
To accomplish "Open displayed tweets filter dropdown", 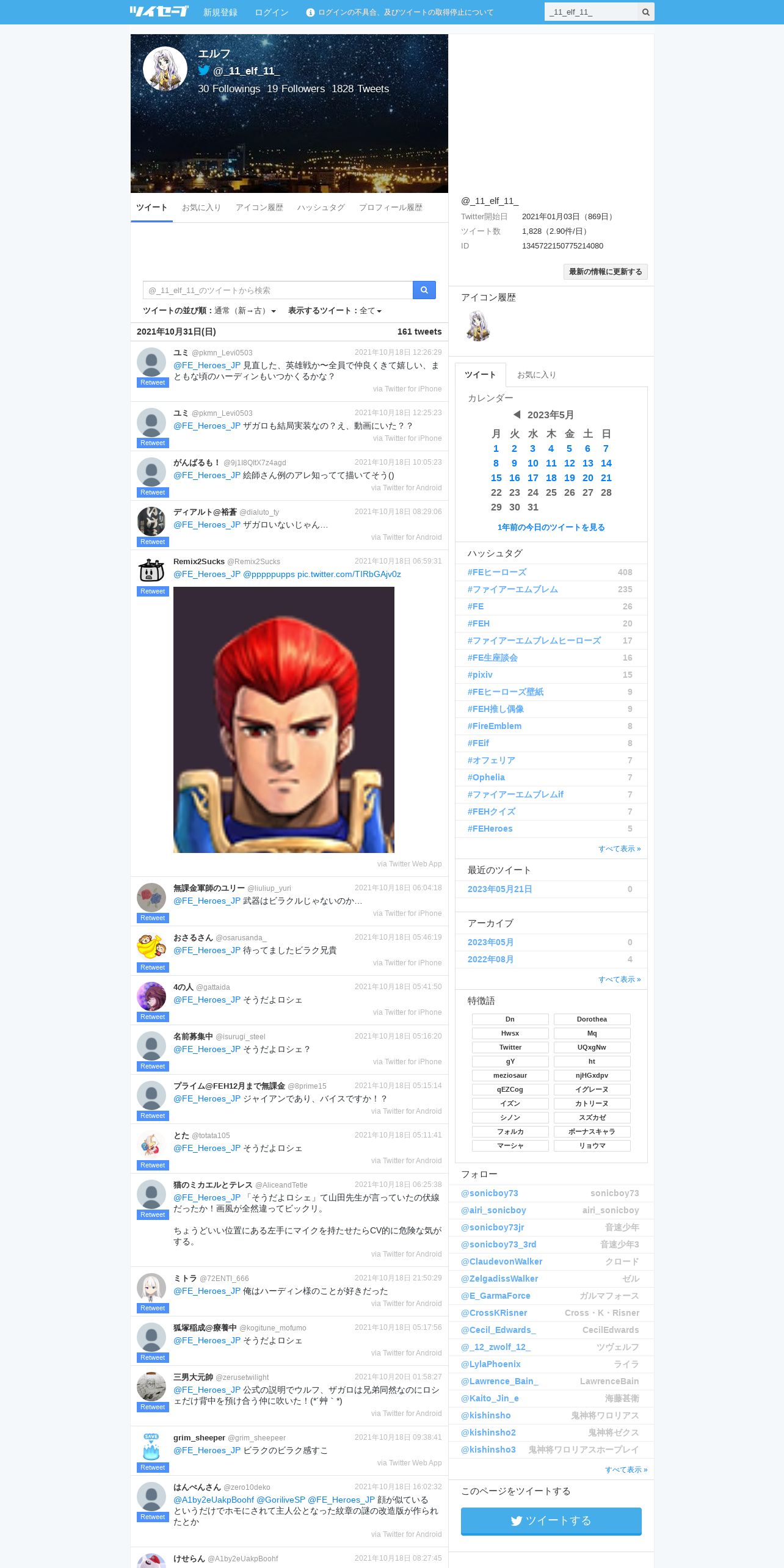I will pos(335,311).
